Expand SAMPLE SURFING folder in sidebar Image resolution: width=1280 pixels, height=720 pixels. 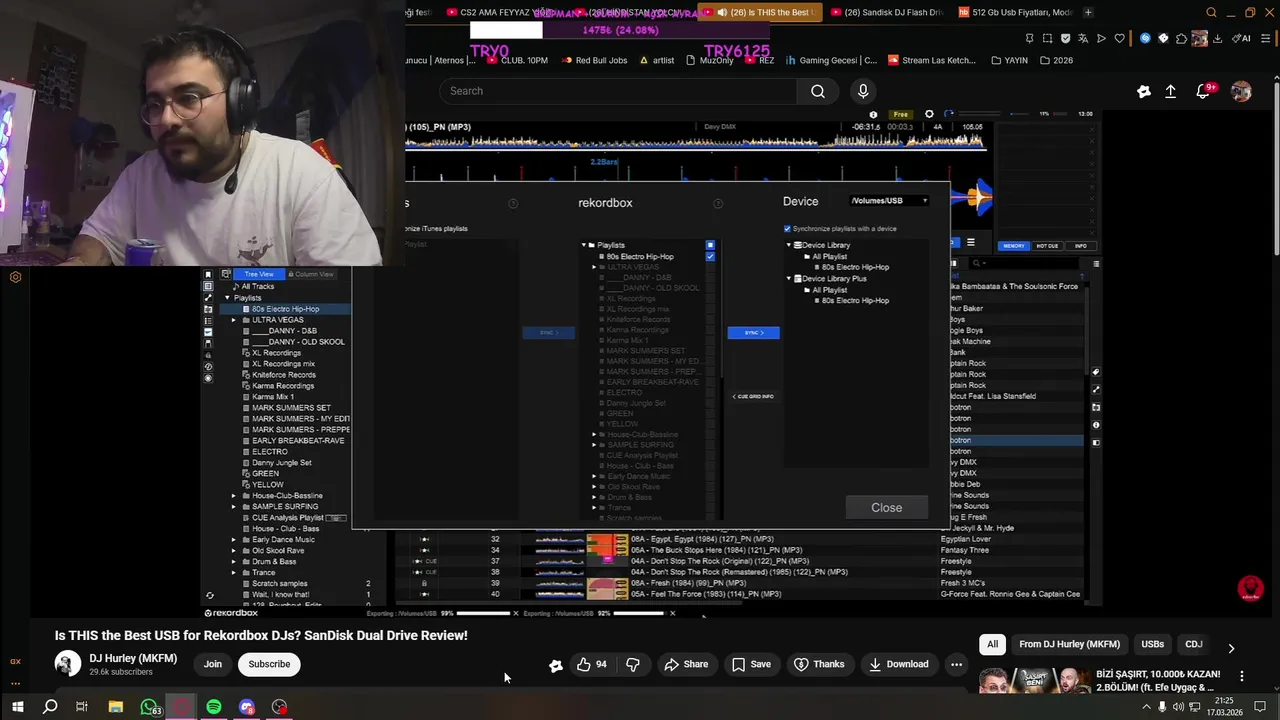point(234,507)
